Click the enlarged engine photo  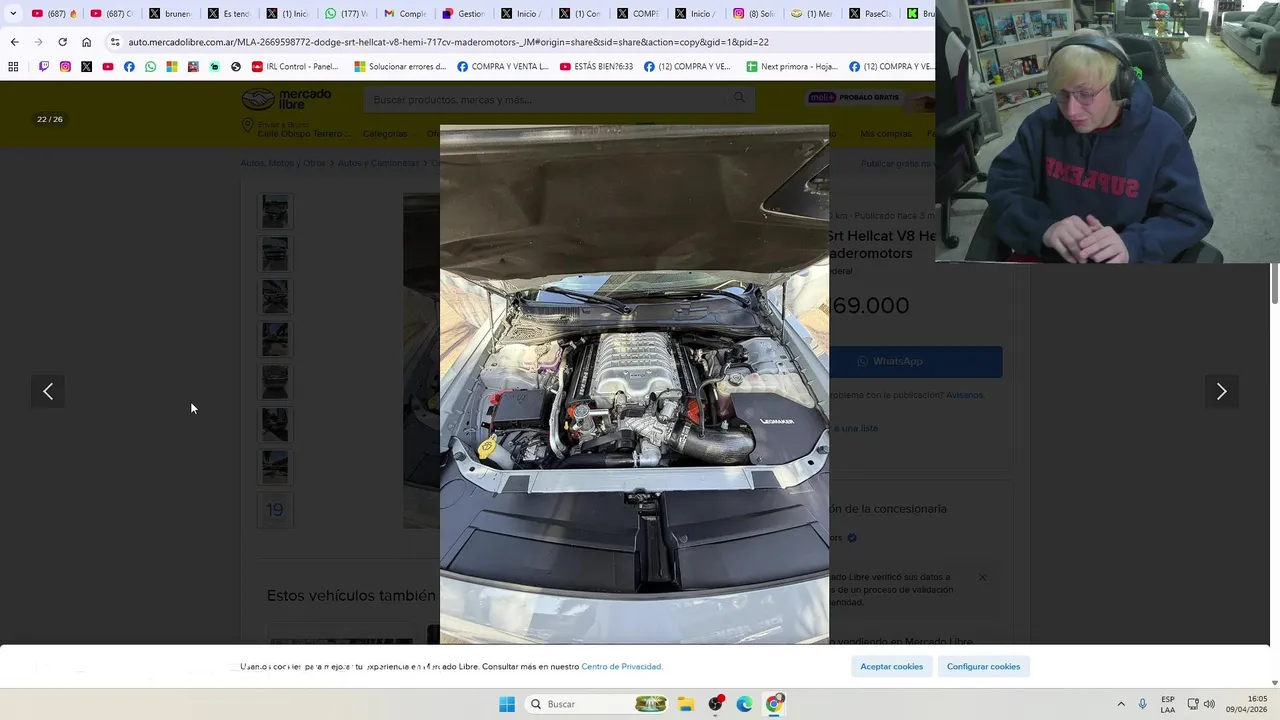[634, 385]
